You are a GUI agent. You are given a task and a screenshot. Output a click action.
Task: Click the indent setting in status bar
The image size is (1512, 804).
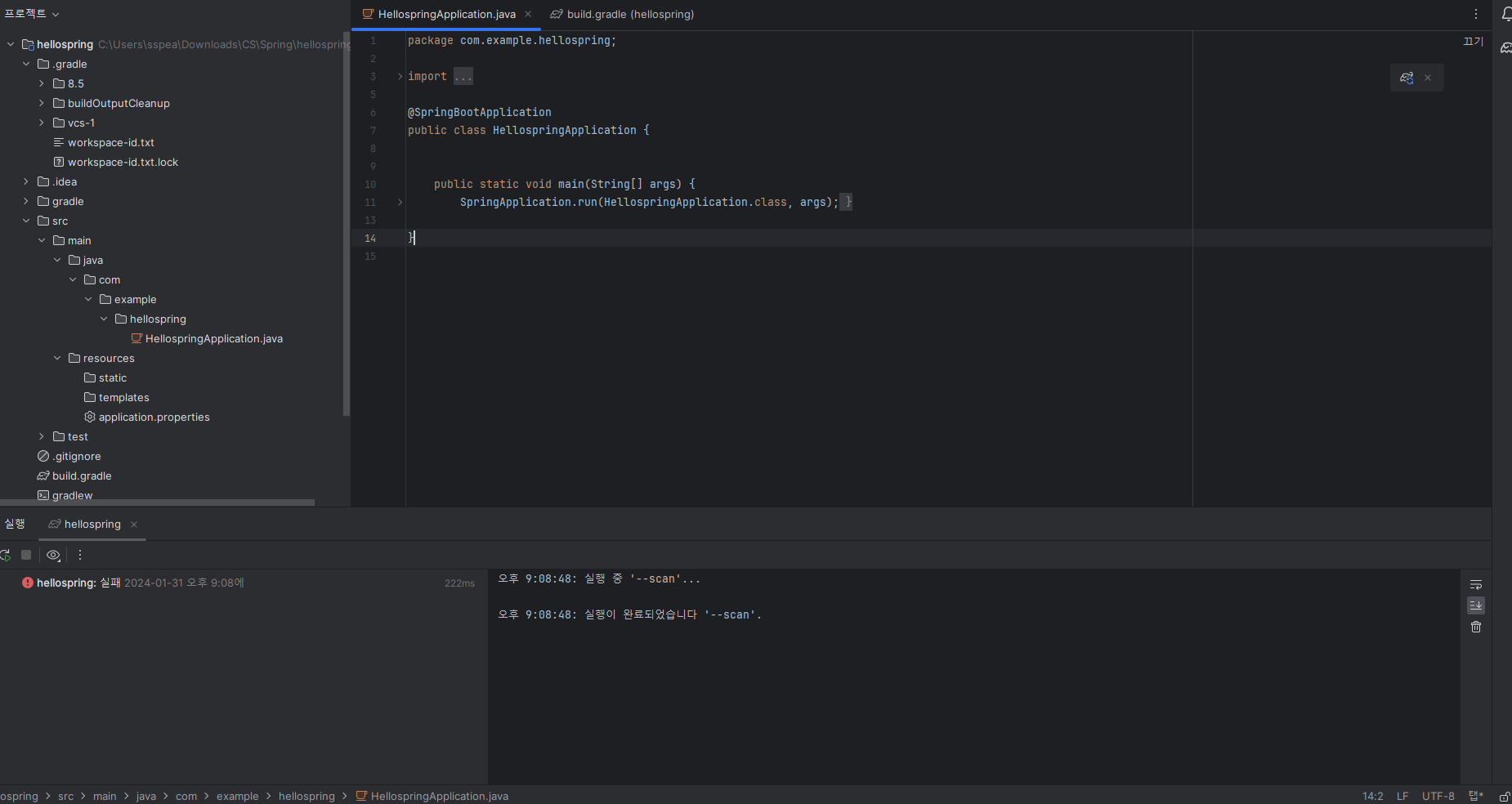point(1476,796)
